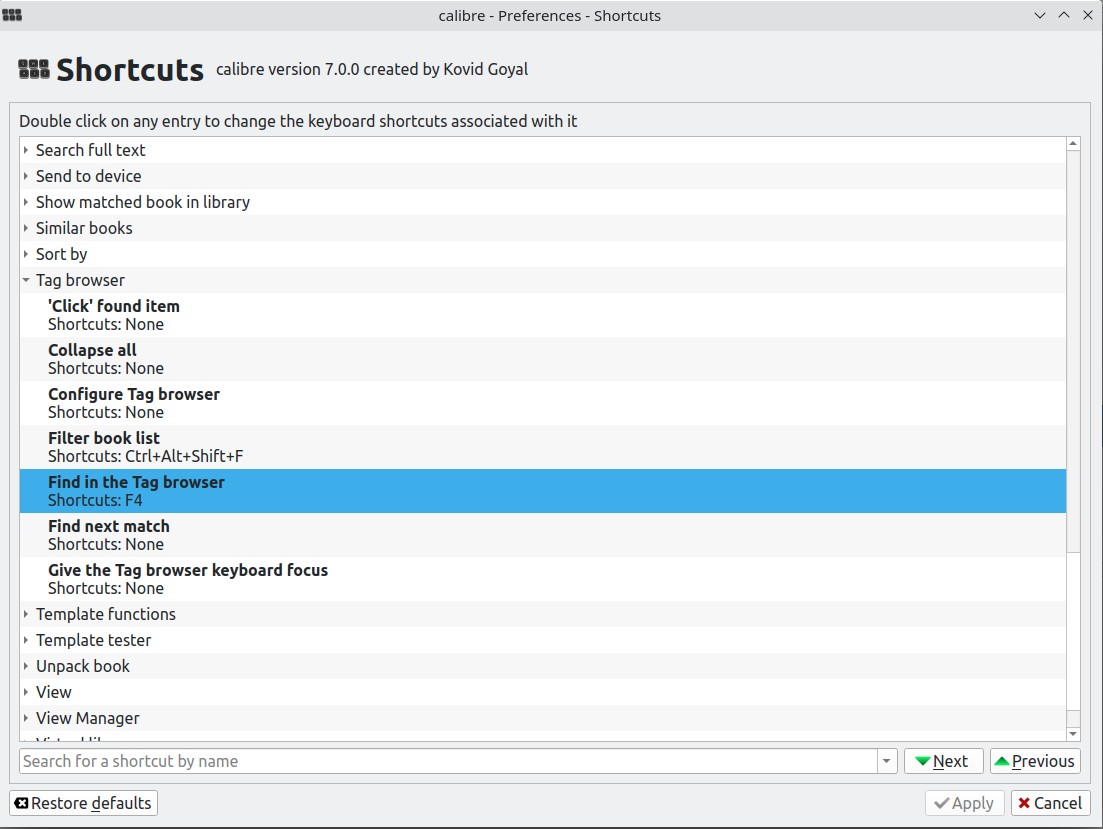Close the Preferences window
This screenshot has height=829, width=1103.
[x=1088, y=15]
